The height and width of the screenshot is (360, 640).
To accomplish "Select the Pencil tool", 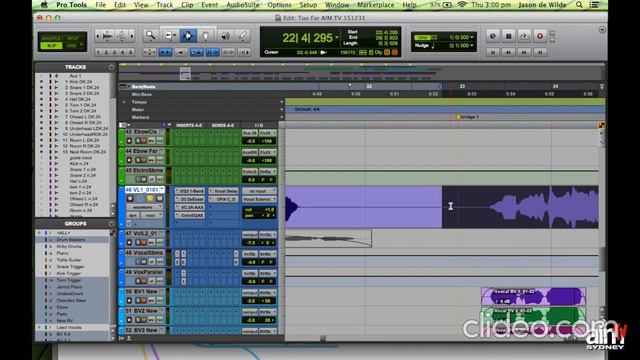I will [x=242, y=36].
